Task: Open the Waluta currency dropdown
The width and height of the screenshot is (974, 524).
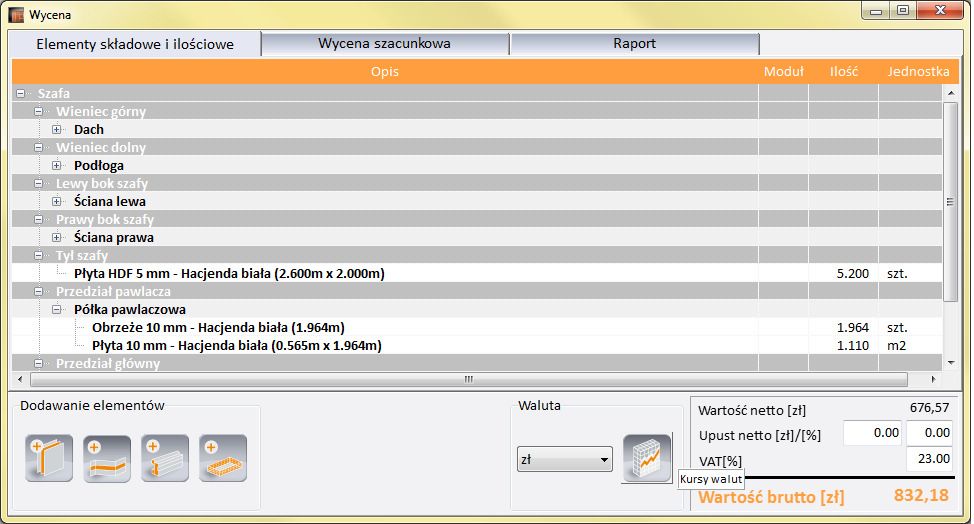Action: [x=565, y=459]
